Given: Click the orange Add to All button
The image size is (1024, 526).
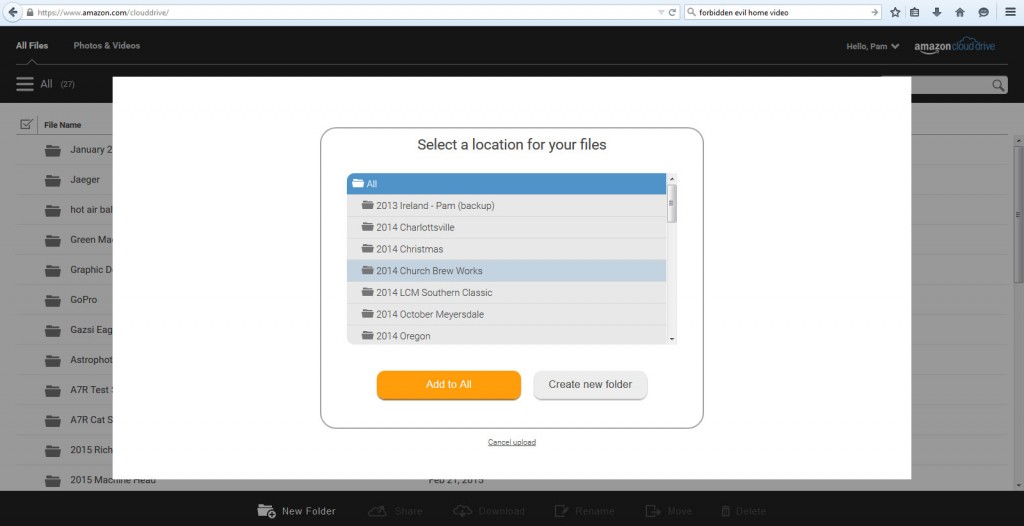Looking at the screenshot, I should tap(448, 385).
